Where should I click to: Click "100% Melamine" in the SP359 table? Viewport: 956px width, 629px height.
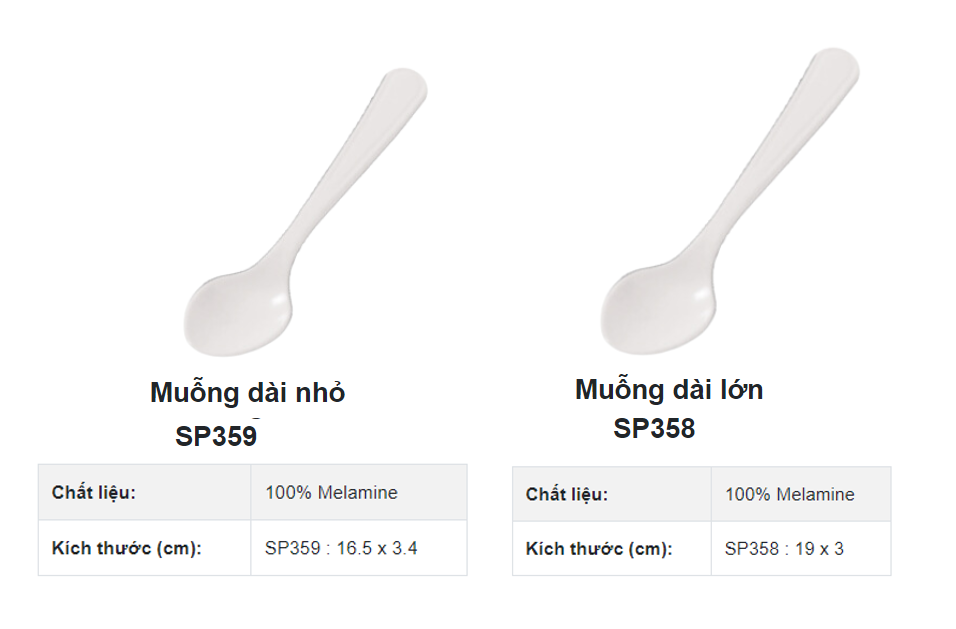coord(331,493)
